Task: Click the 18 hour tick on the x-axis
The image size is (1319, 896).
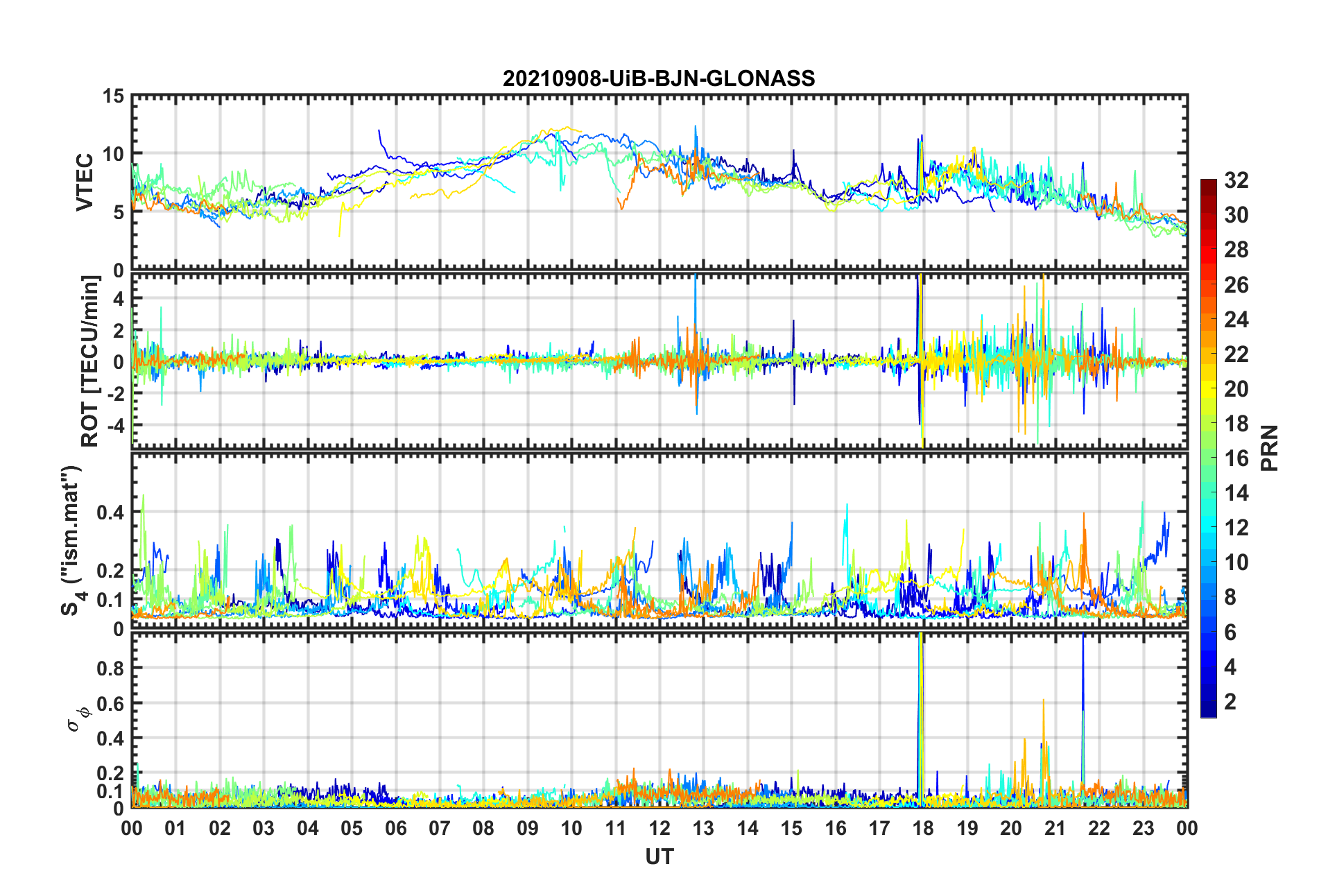Action: point(923,829)
